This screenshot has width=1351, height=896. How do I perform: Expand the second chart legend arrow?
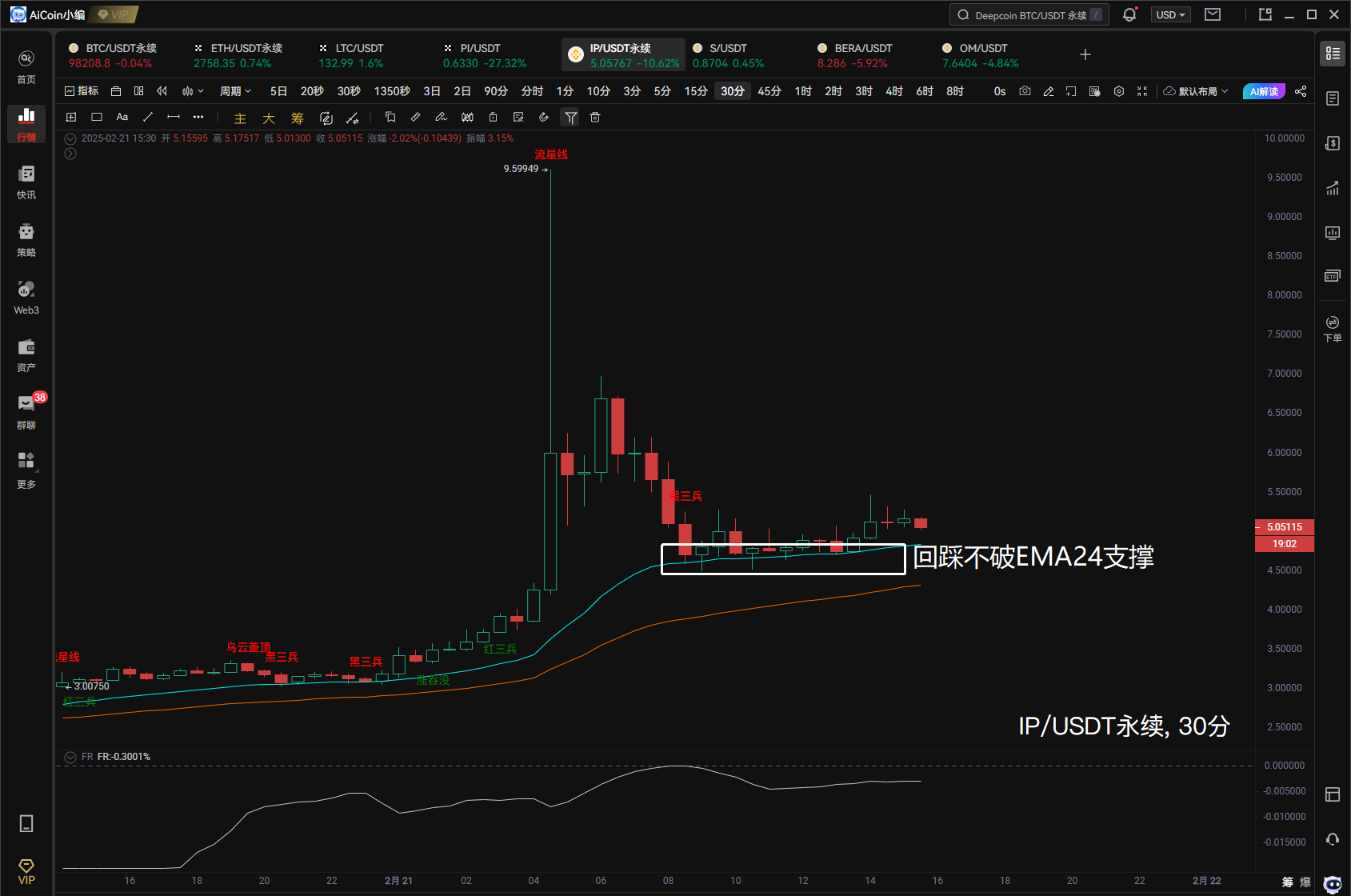point(70,154)
